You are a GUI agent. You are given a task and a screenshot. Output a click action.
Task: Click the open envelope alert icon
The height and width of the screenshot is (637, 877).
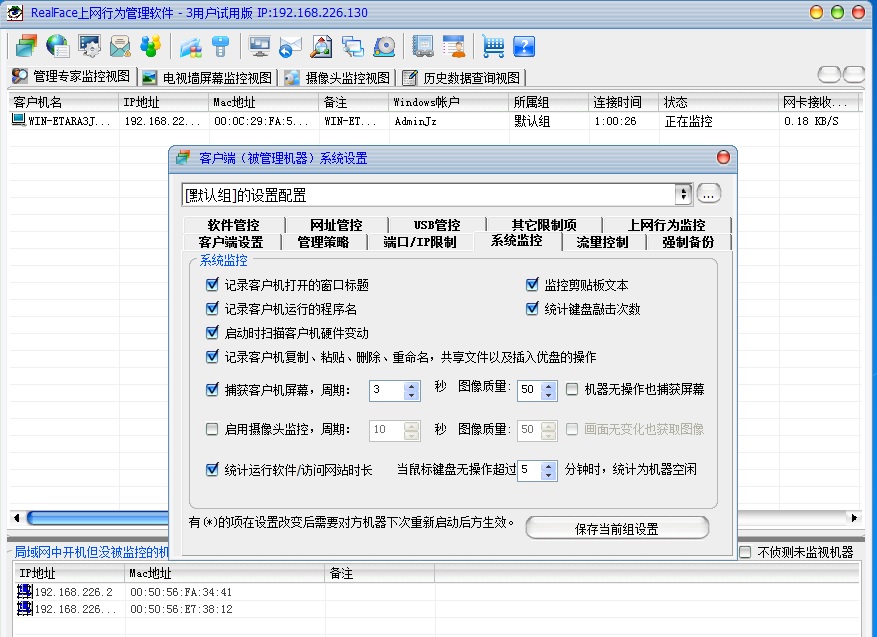120,46
